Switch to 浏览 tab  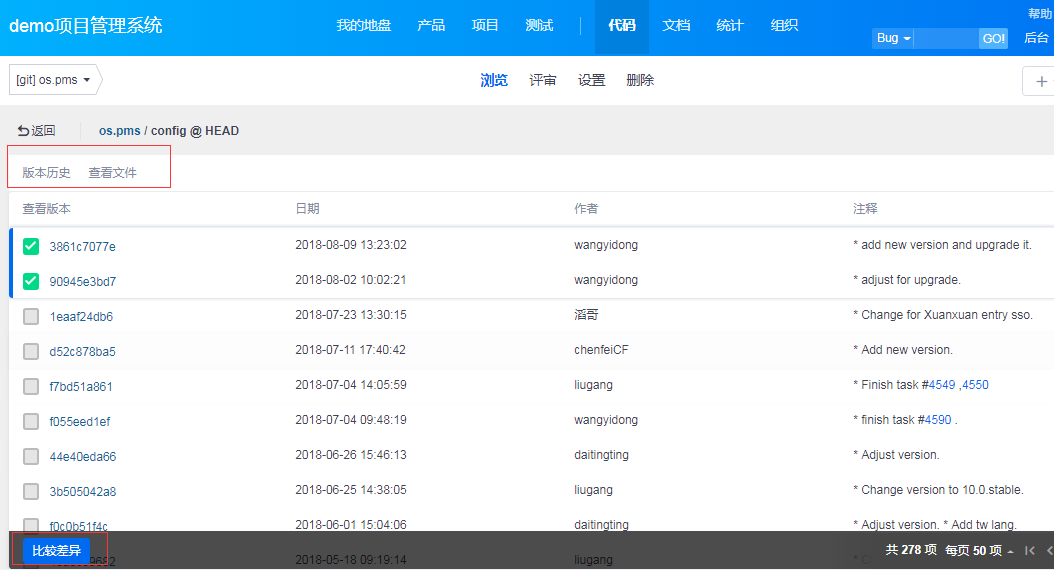tap(494, 80)
